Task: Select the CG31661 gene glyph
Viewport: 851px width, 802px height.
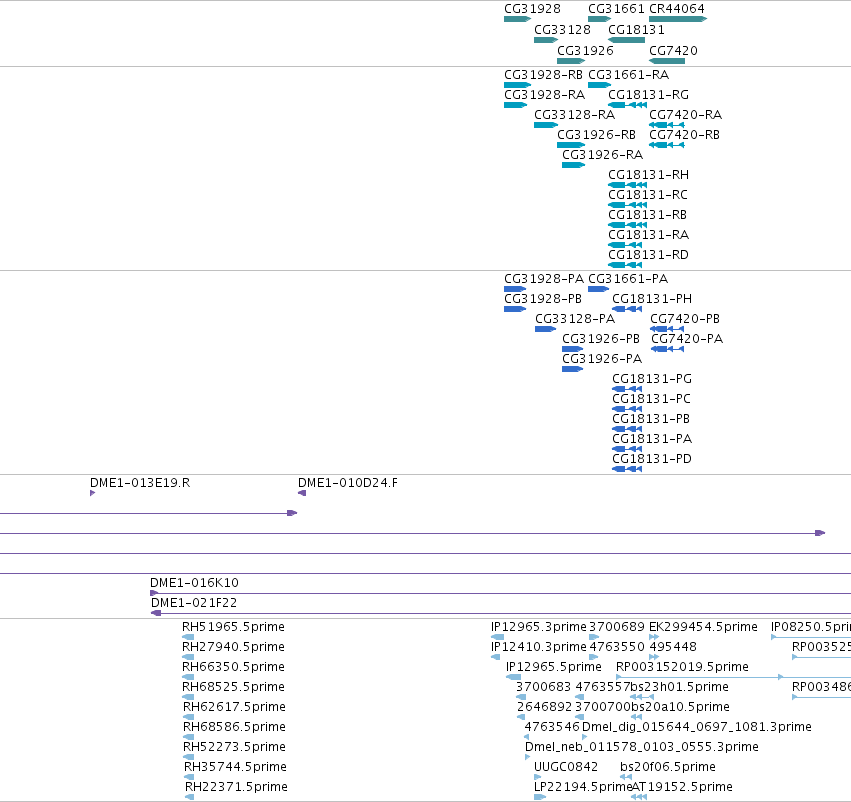Action: click(x=600, y=19)
